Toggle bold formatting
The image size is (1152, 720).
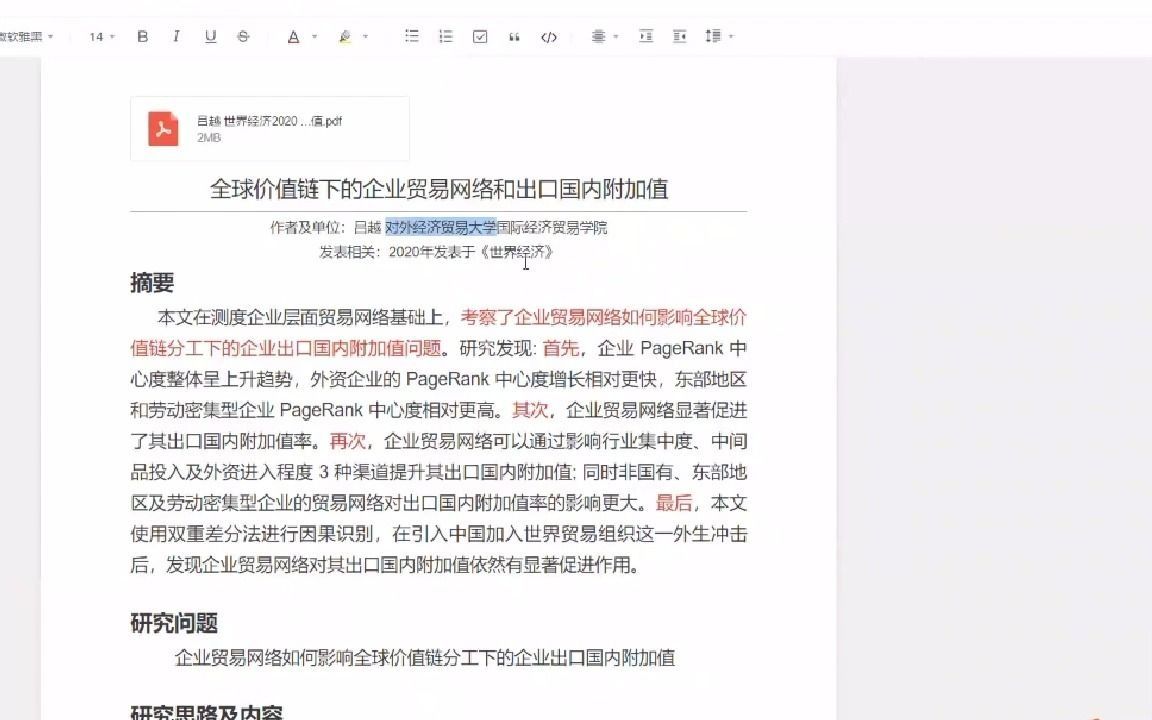[x=143, y=36]
